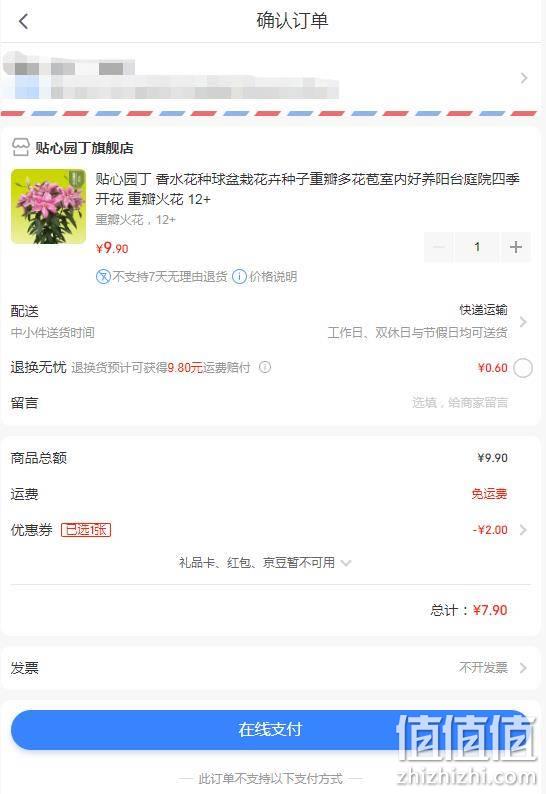Open the address selection chevron

pos(524,78)
